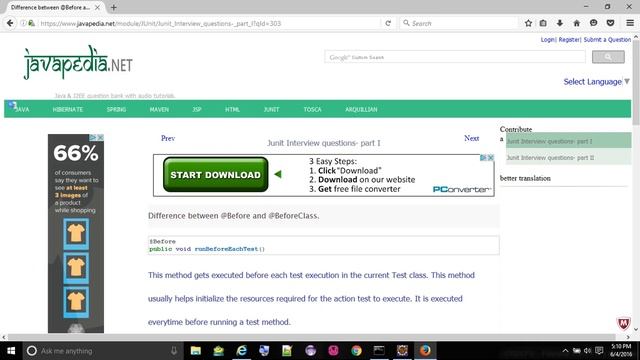Focus the Firefox toolbar Search box
This screenshot has height=360, width=640.
pos(458,23)
